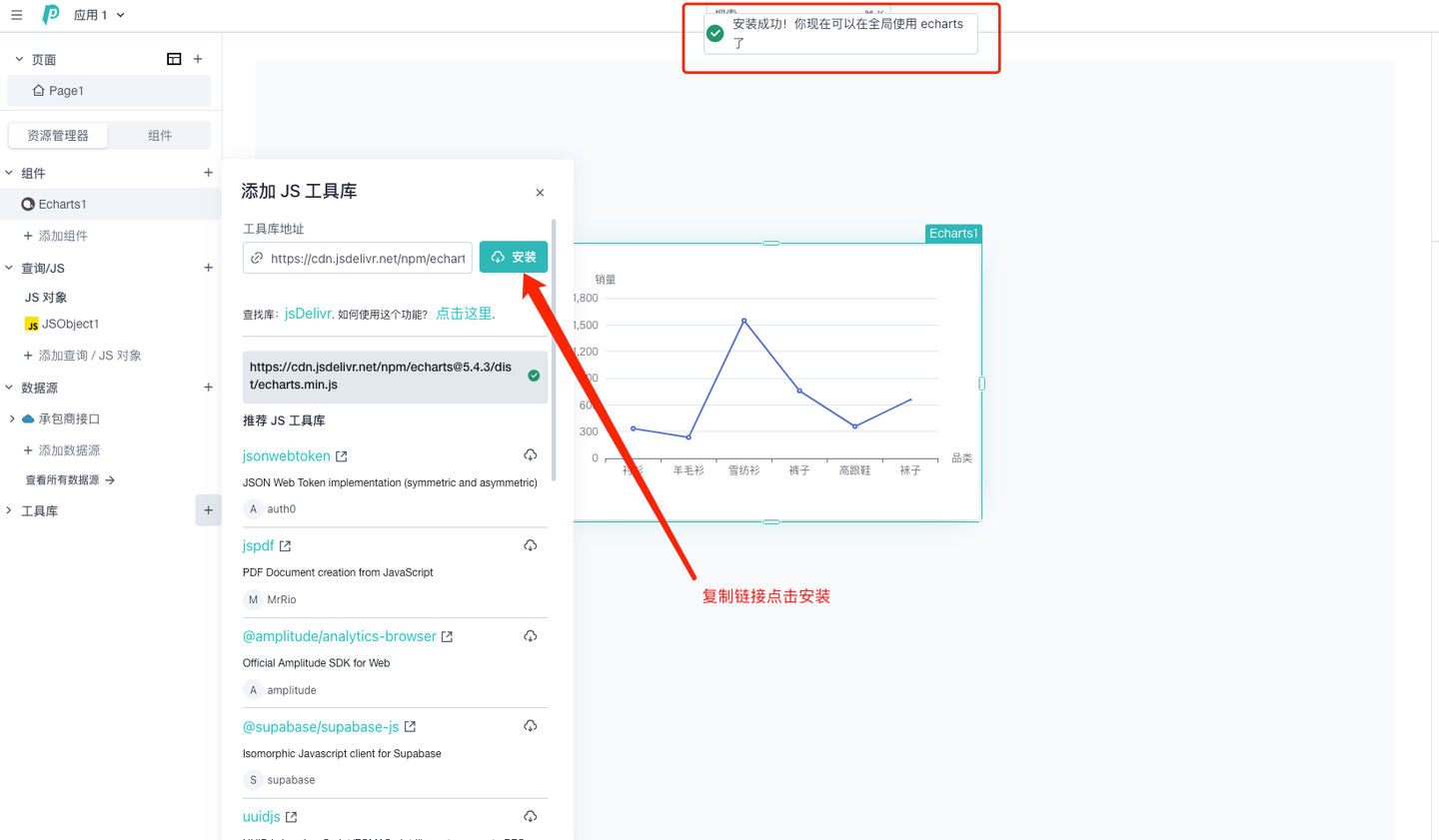1439x840 pixels.
Task: Select the Echarts1 line chart on canvas
Action: [x=777, y=383]
